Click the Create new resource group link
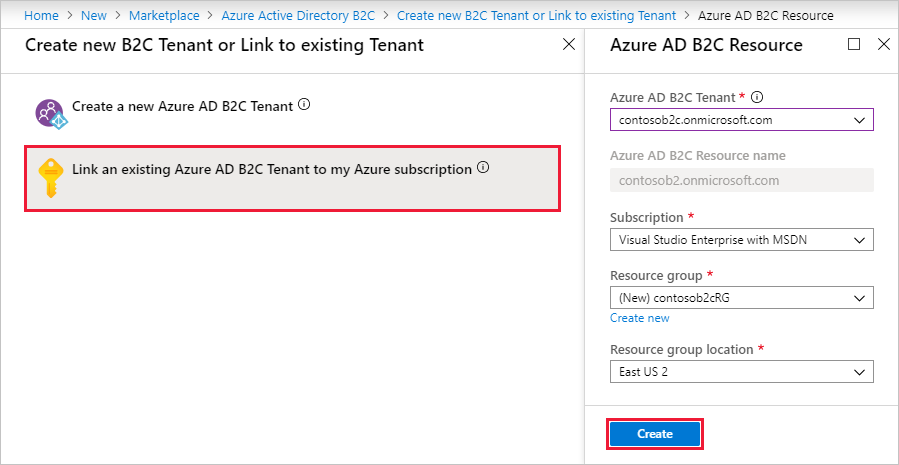 [640, 318]
